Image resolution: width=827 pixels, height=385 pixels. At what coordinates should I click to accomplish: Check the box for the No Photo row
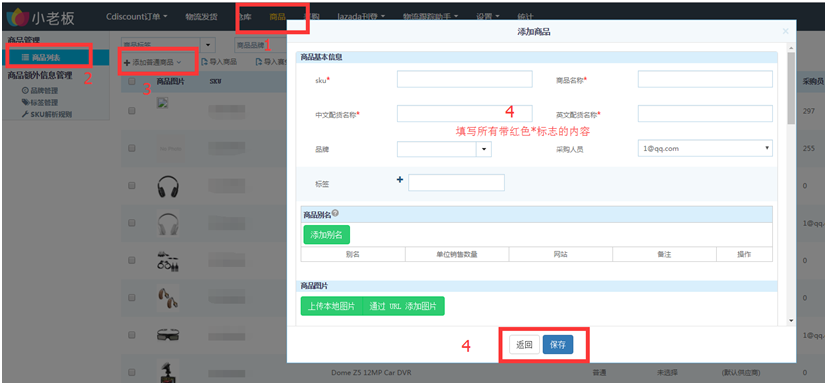[x=132, y=149]
